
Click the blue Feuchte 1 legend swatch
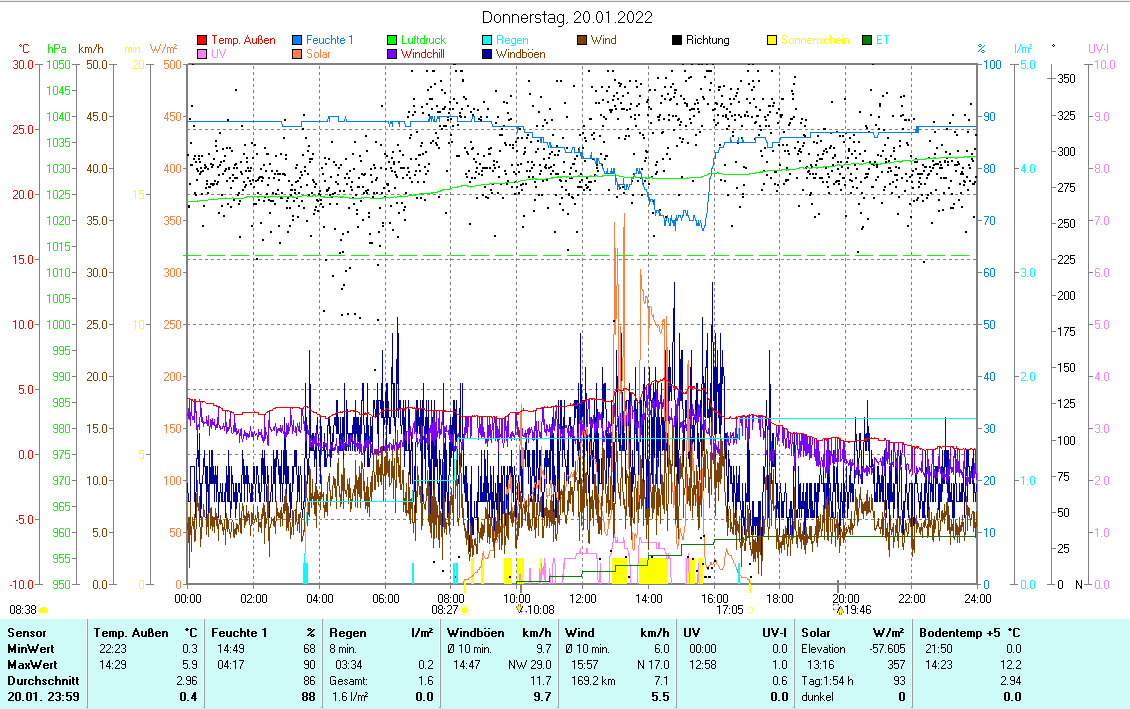297,41
